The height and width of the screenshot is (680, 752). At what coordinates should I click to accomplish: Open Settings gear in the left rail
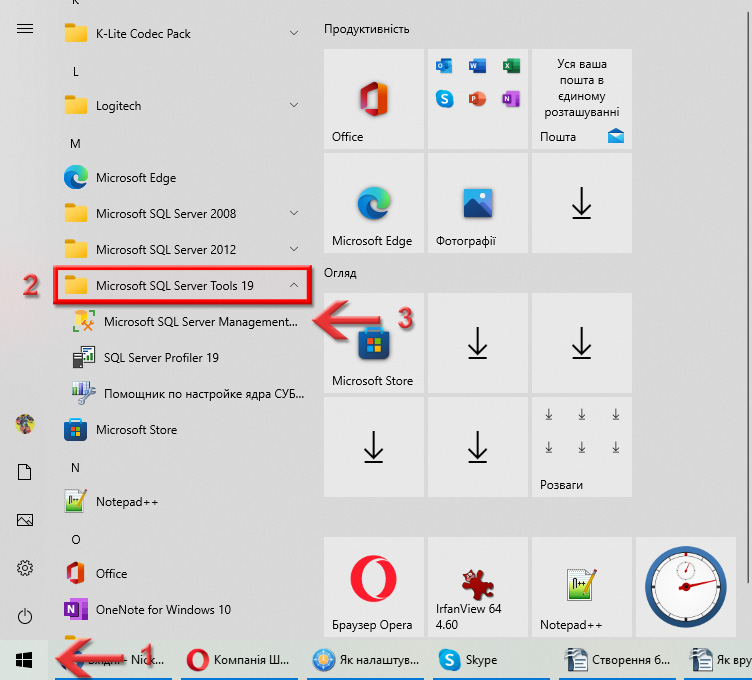click(x=25, y=568)
